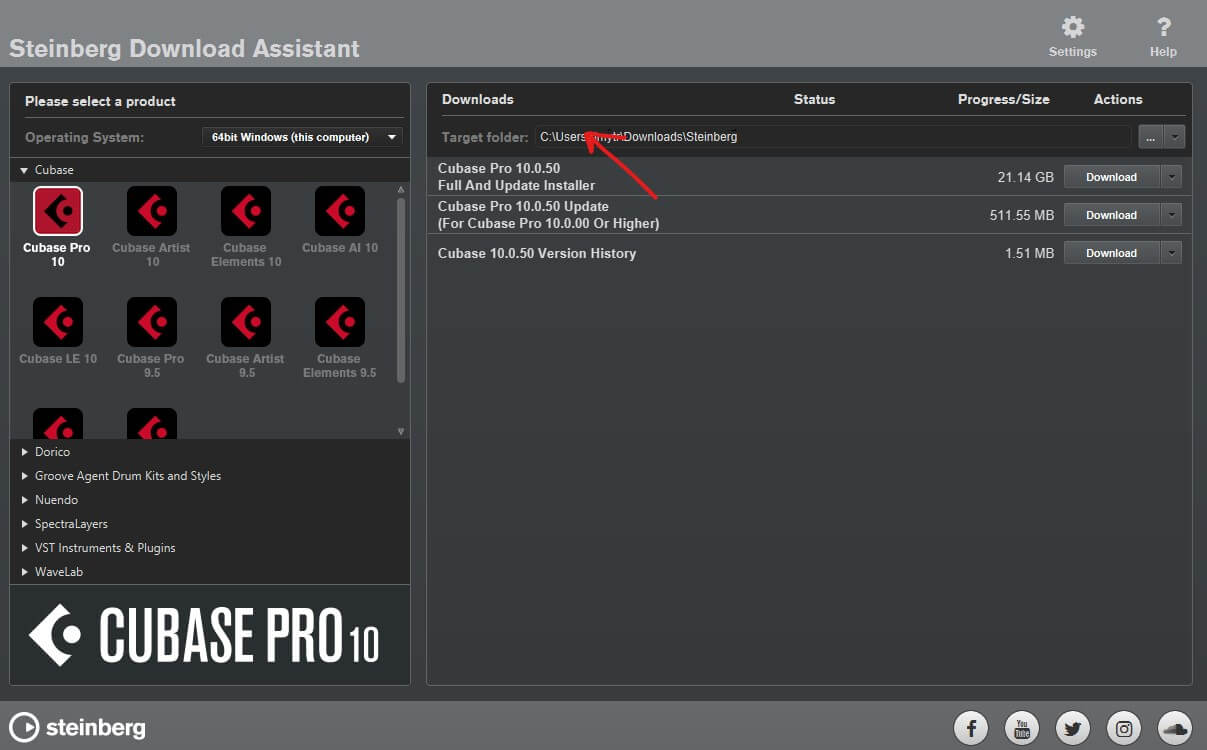This screenshot has width=1207, height=750.
Task: Click the Target folder path field
Action: click(x=833, y=137)
